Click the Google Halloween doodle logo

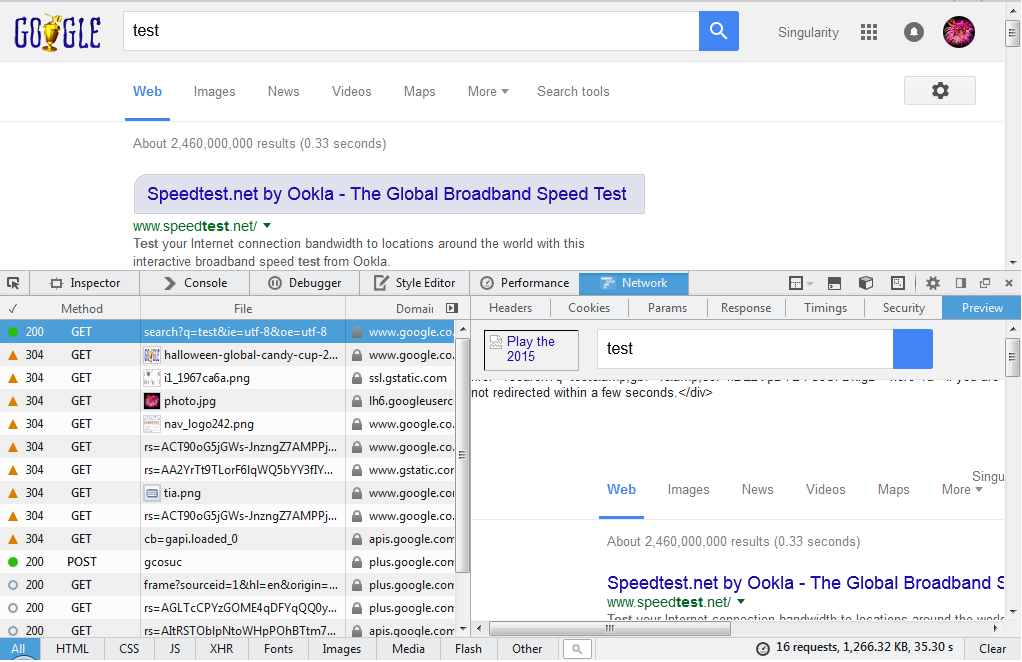57,33
